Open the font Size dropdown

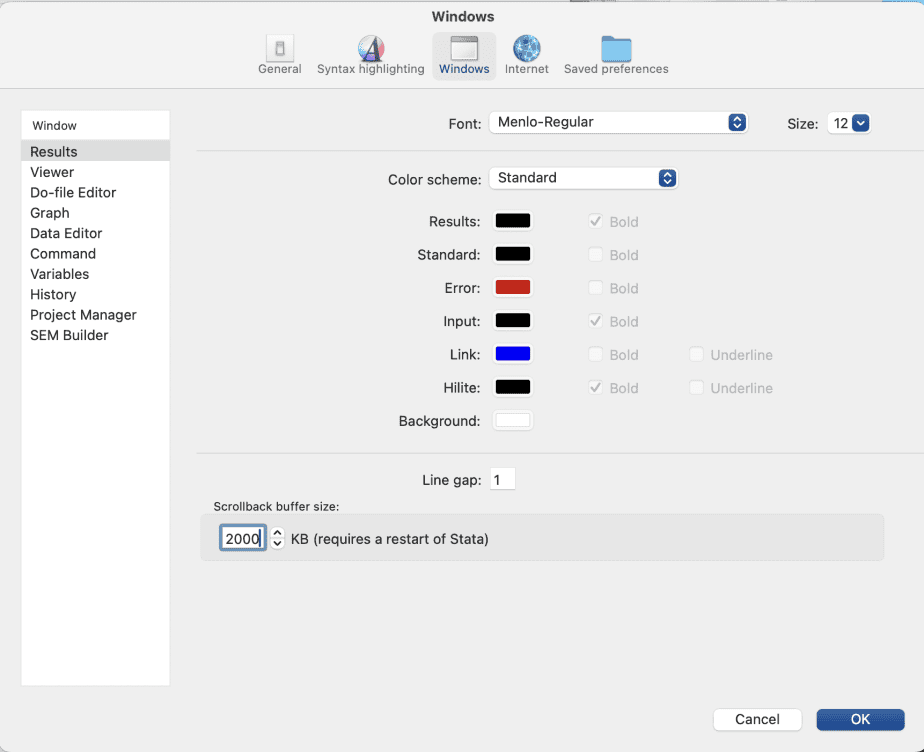pyautogui.click(x=849, y=124)
